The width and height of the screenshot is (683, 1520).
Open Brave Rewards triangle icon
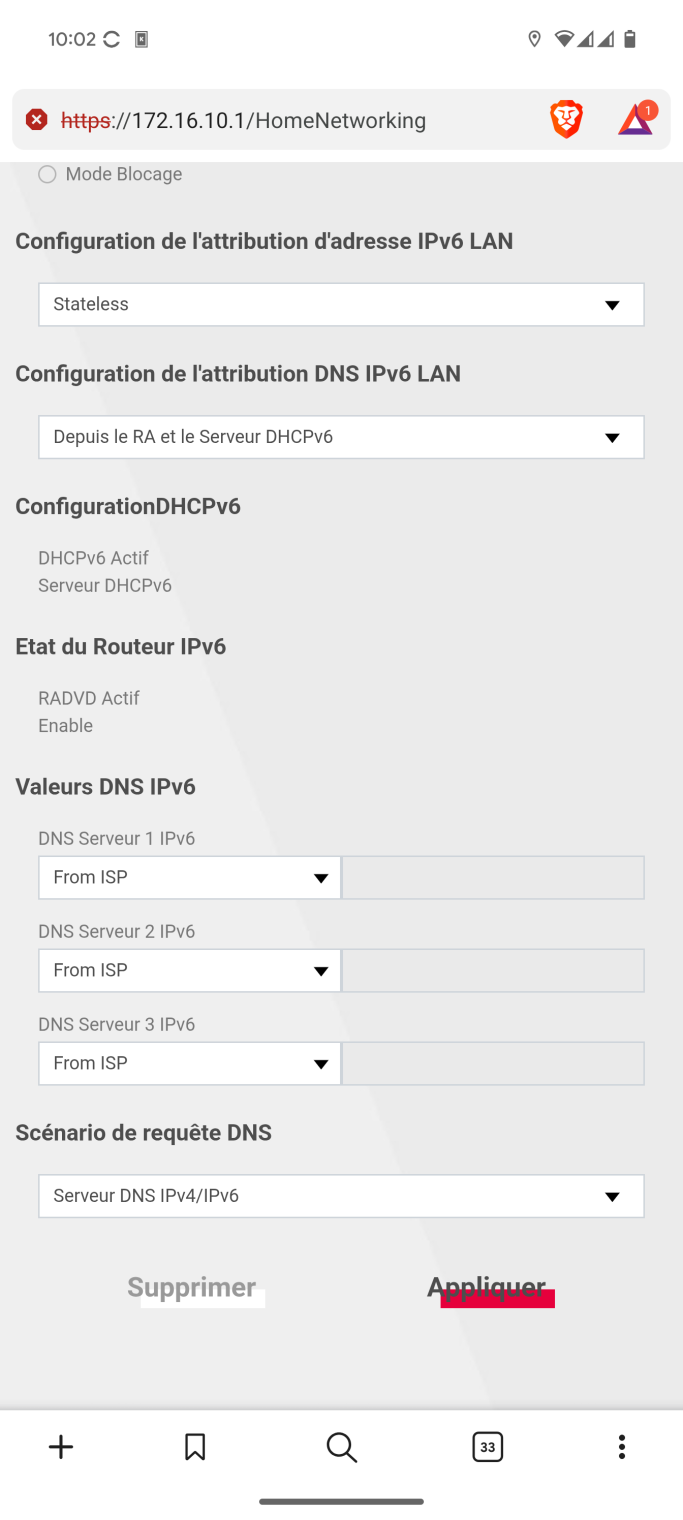(x=635, y=120)
